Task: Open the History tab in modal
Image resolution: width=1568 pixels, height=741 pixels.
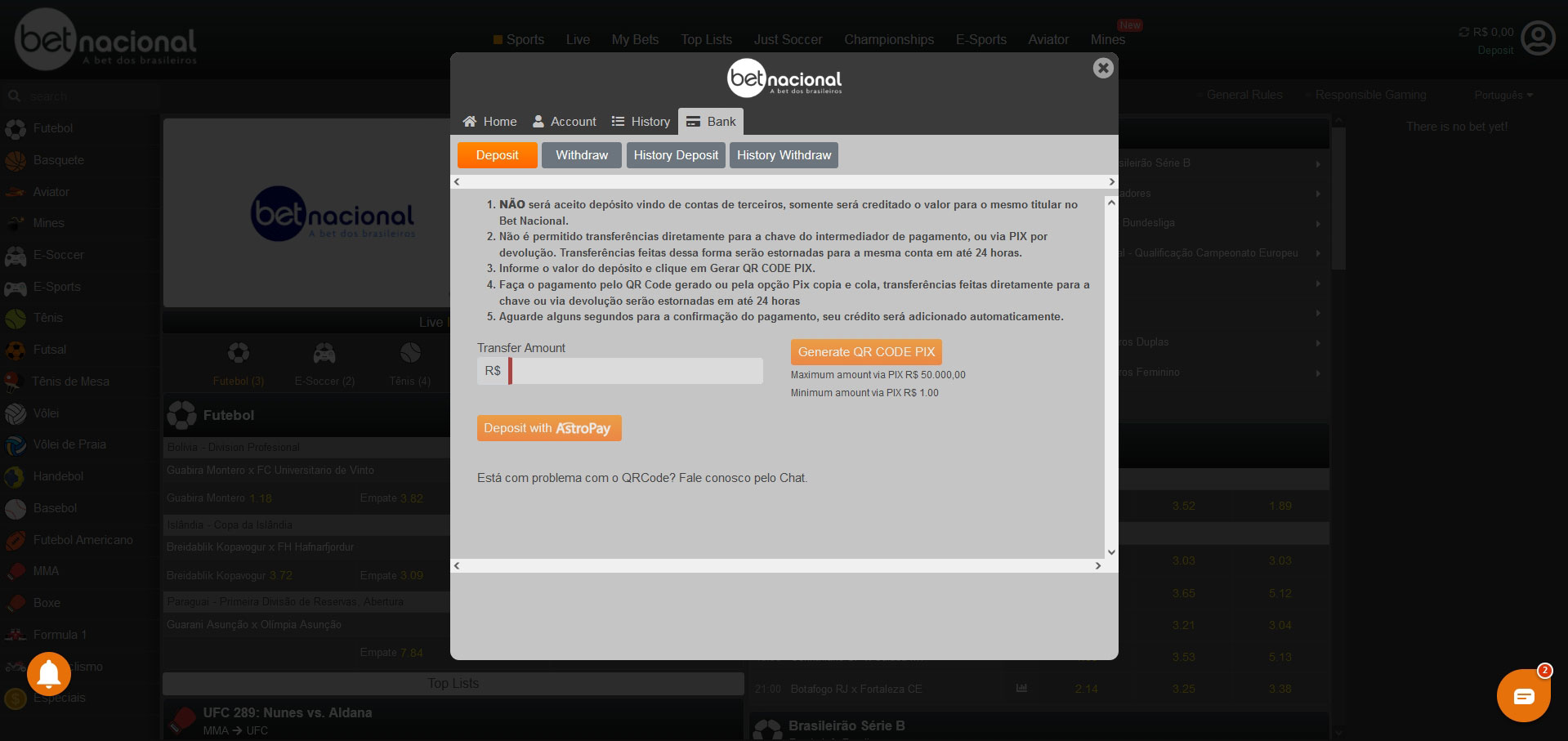Action: coord(641,122)
